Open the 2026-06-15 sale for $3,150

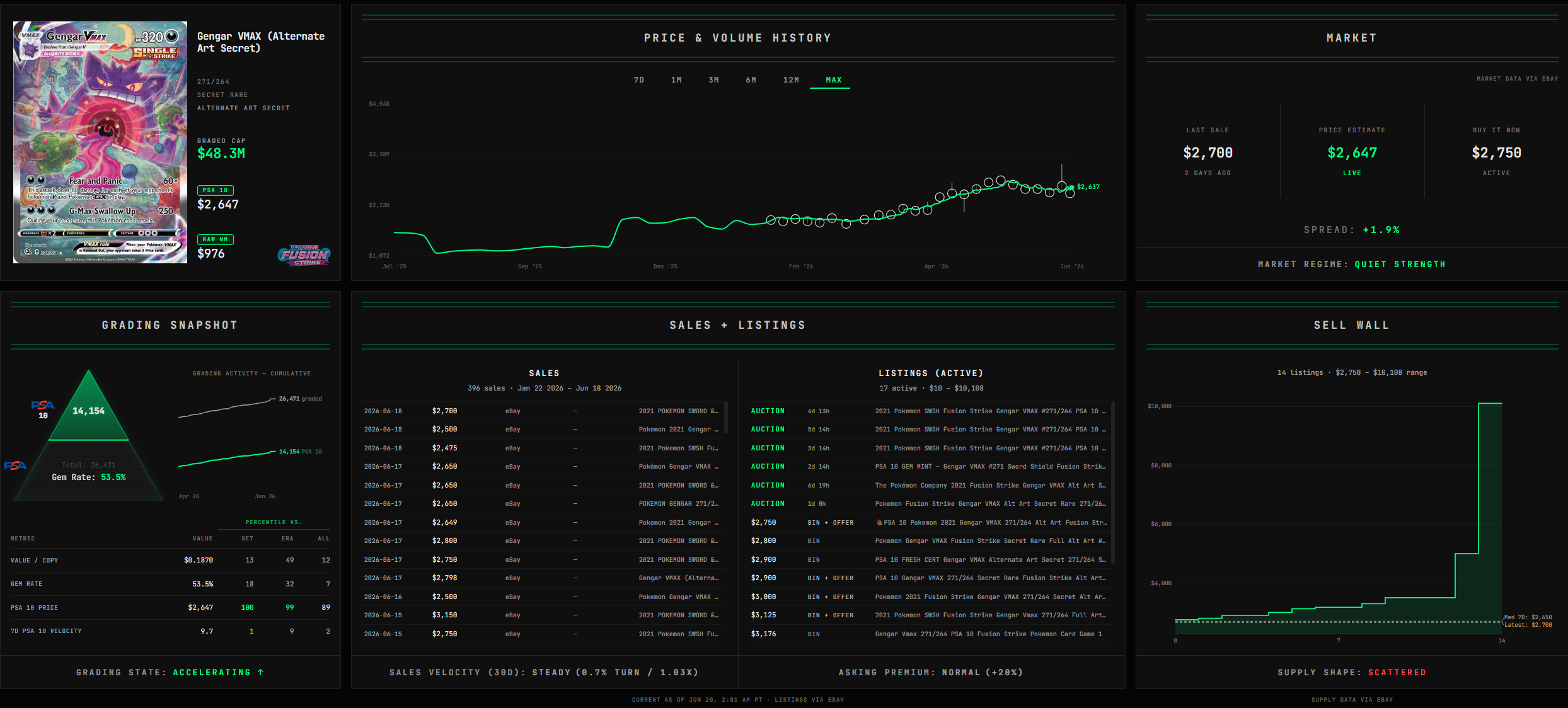click(x=543, y=615)
